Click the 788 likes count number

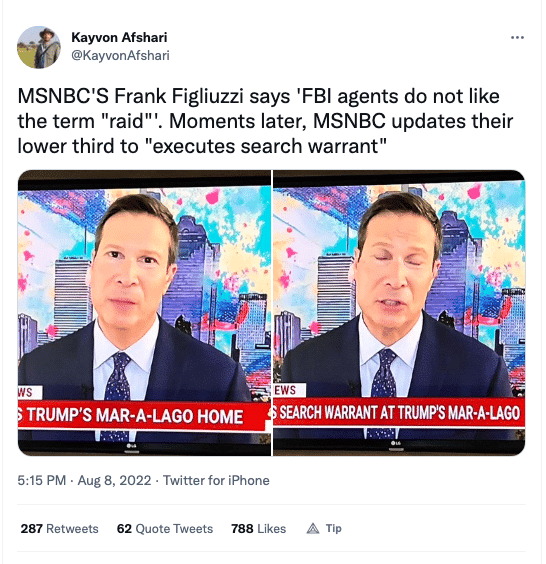tap(242, 528)
